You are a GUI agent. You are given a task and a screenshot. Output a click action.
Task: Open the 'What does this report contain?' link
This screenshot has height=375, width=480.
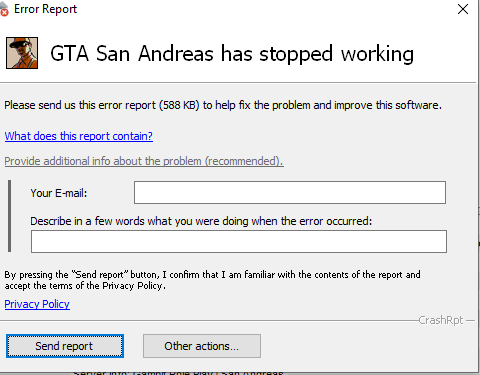79,136
